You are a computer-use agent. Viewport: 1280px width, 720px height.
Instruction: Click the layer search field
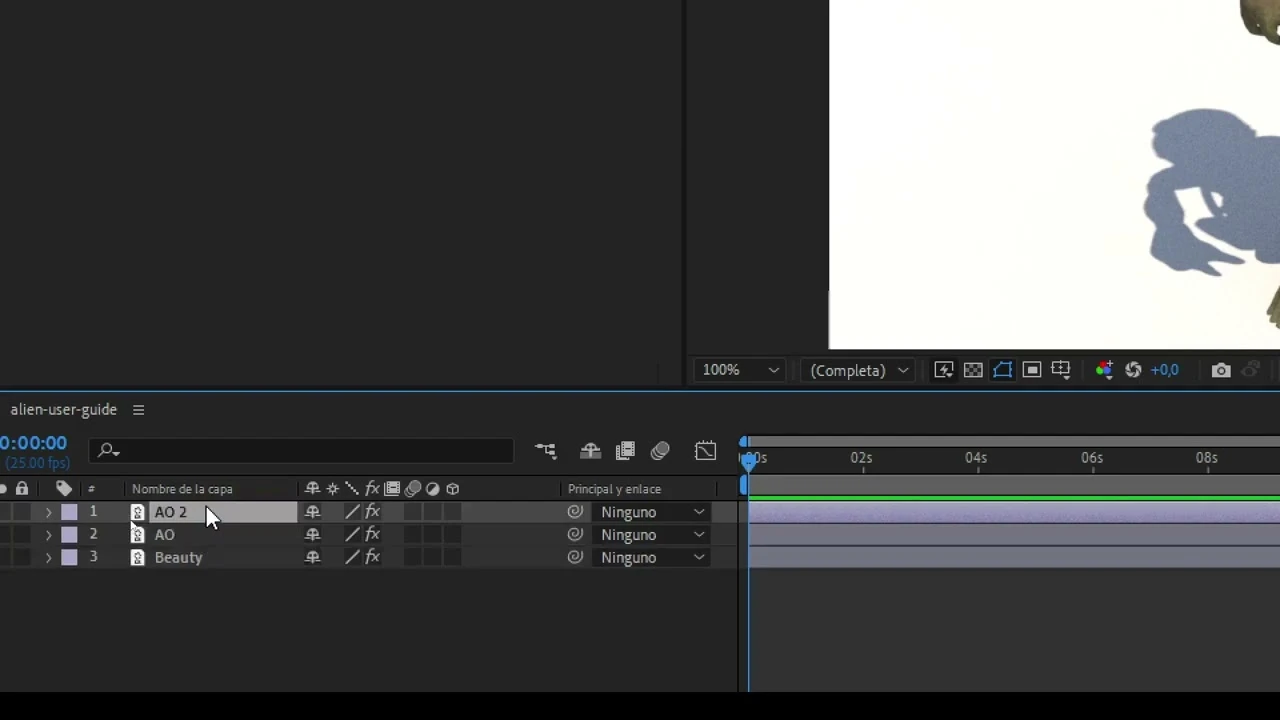[x=301, y=451]
